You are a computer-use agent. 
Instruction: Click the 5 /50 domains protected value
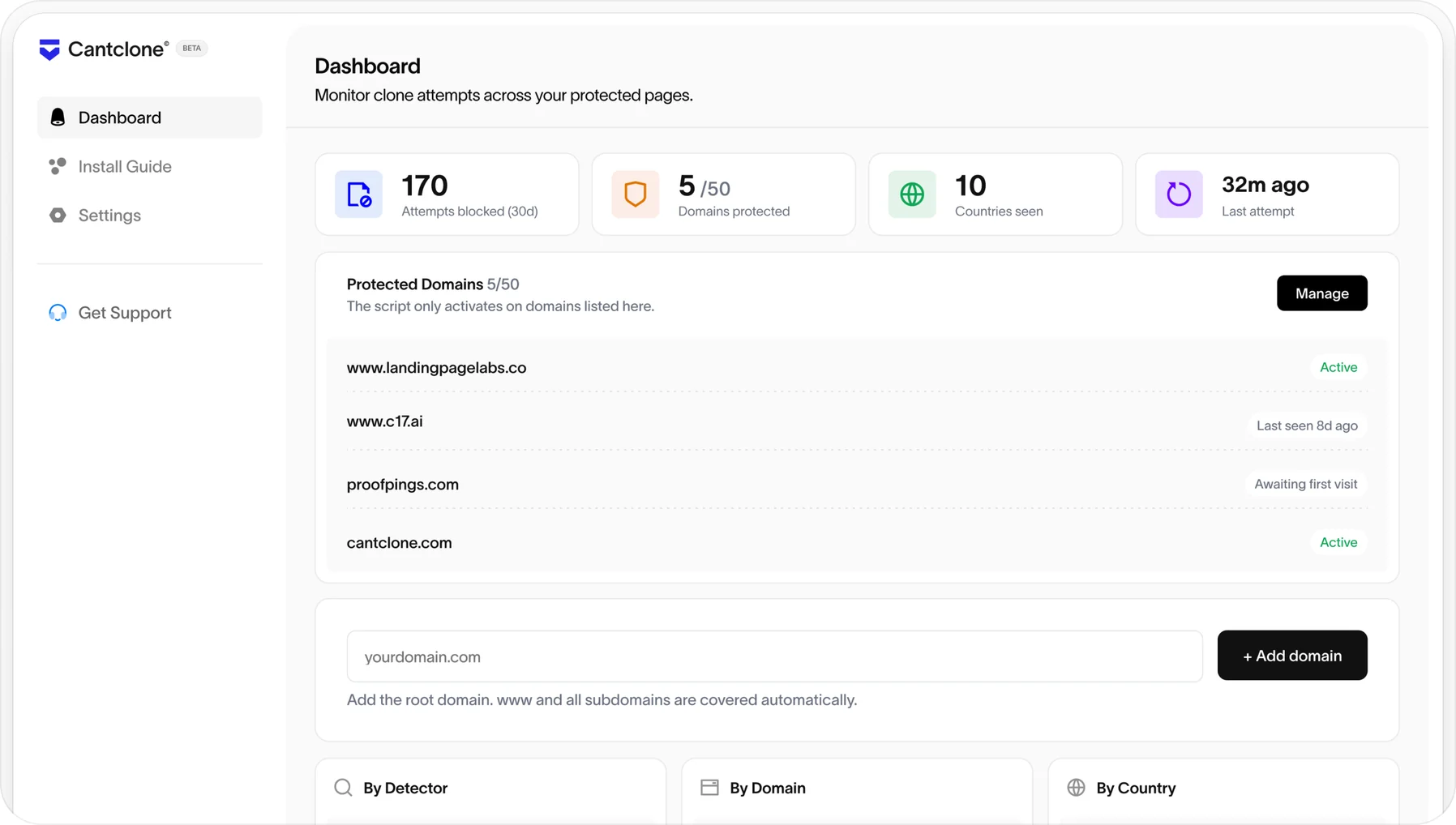[x=704, y=186]
